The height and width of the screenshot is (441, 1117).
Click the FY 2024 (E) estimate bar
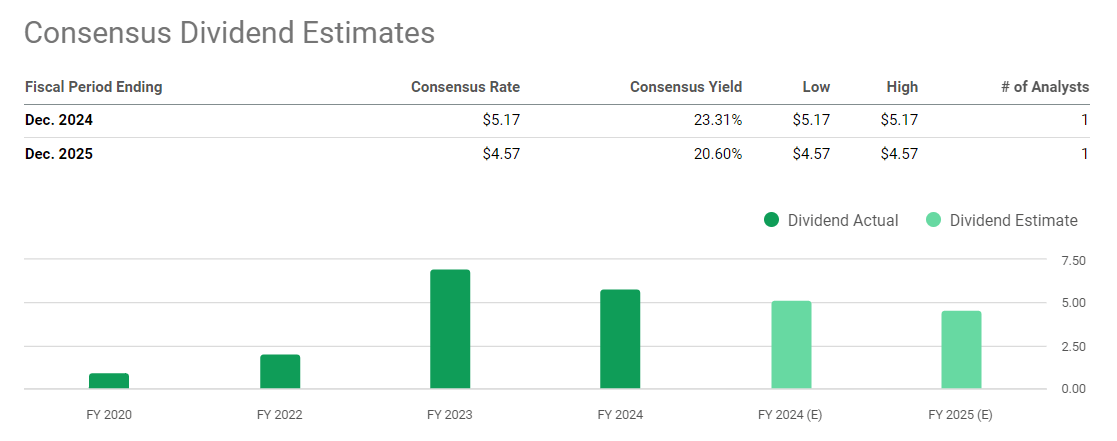[x=791, y=345]
